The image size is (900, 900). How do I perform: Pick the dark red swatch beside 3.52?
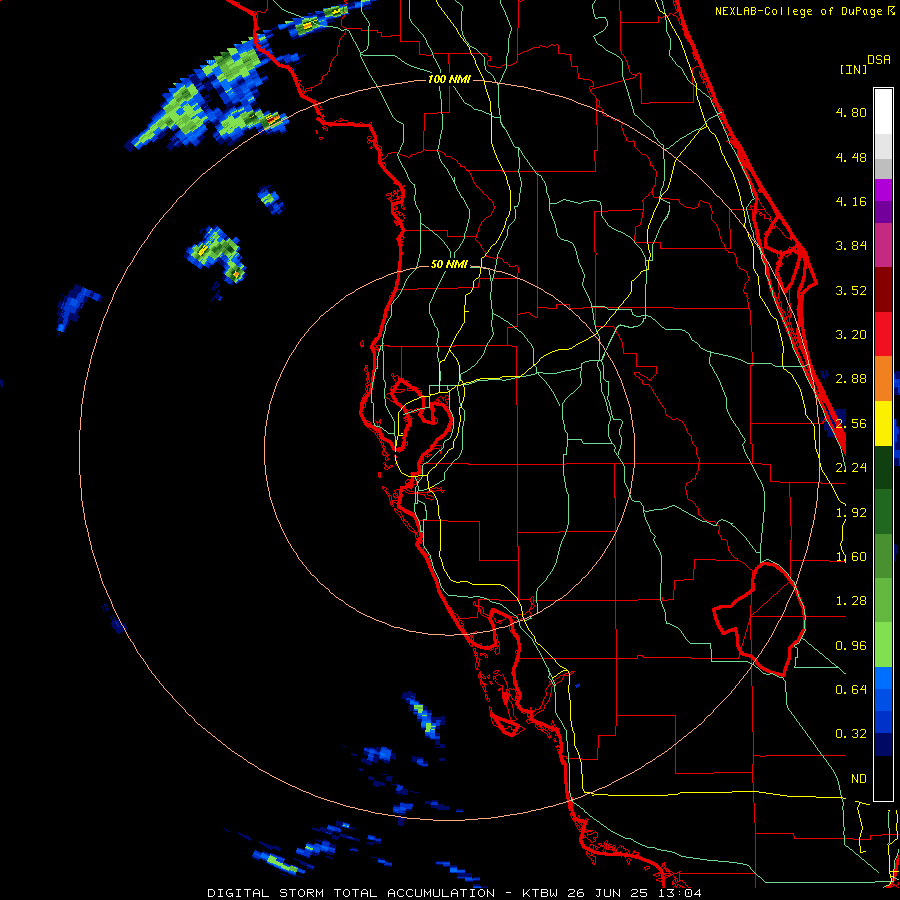click(883, 290)
